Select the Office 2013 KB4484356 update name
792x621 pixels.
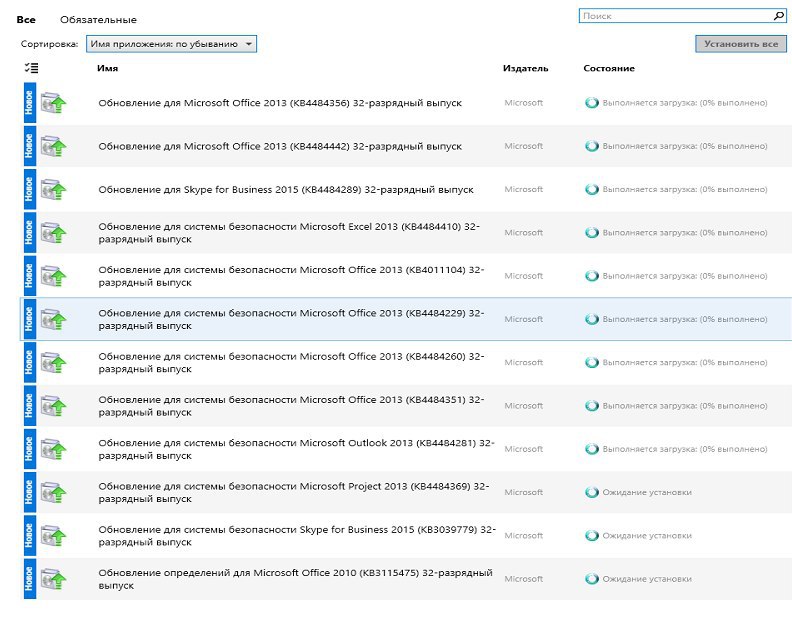point(280,103)
